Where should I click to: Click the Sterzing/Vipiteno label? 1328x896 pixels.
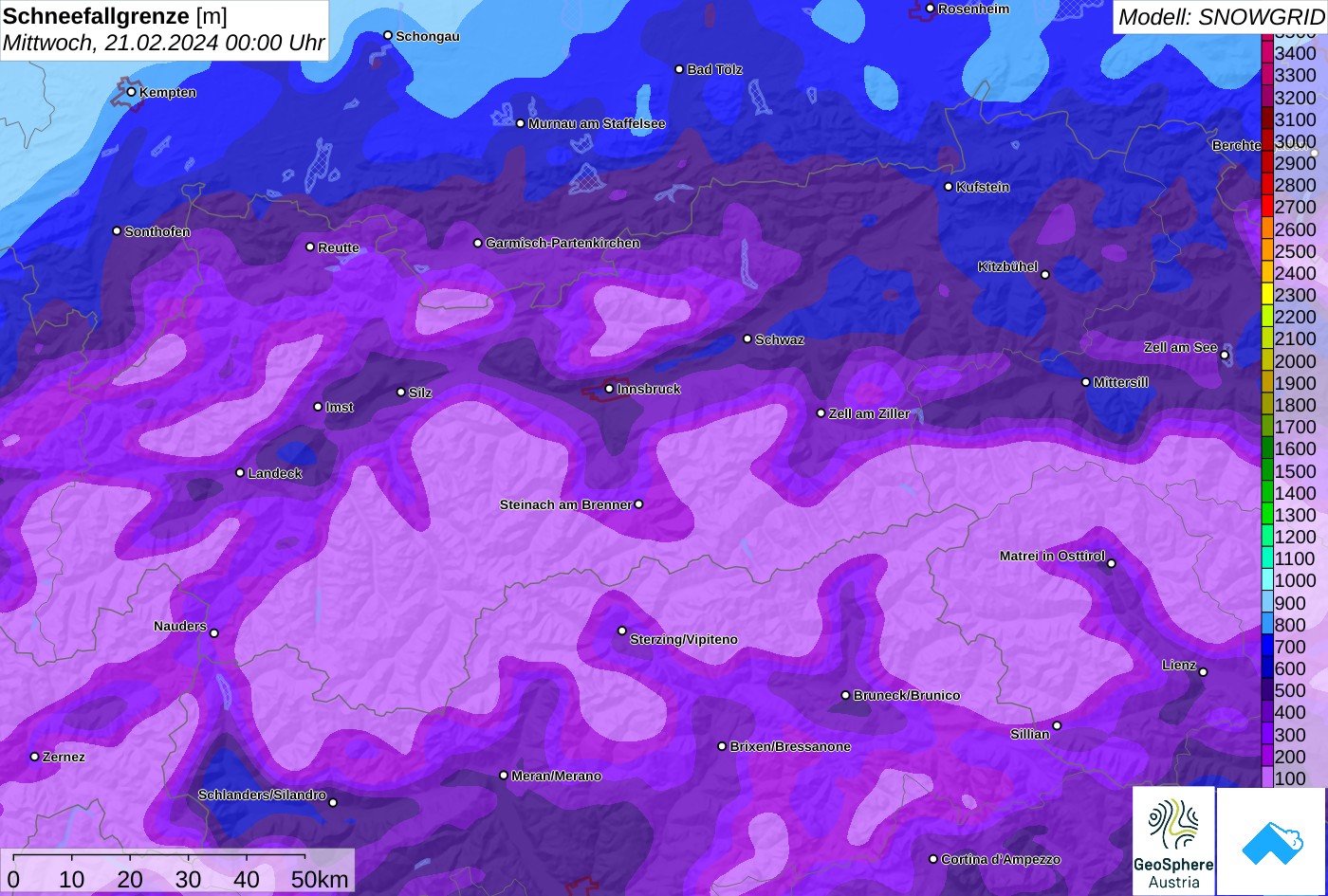[684, 639]
